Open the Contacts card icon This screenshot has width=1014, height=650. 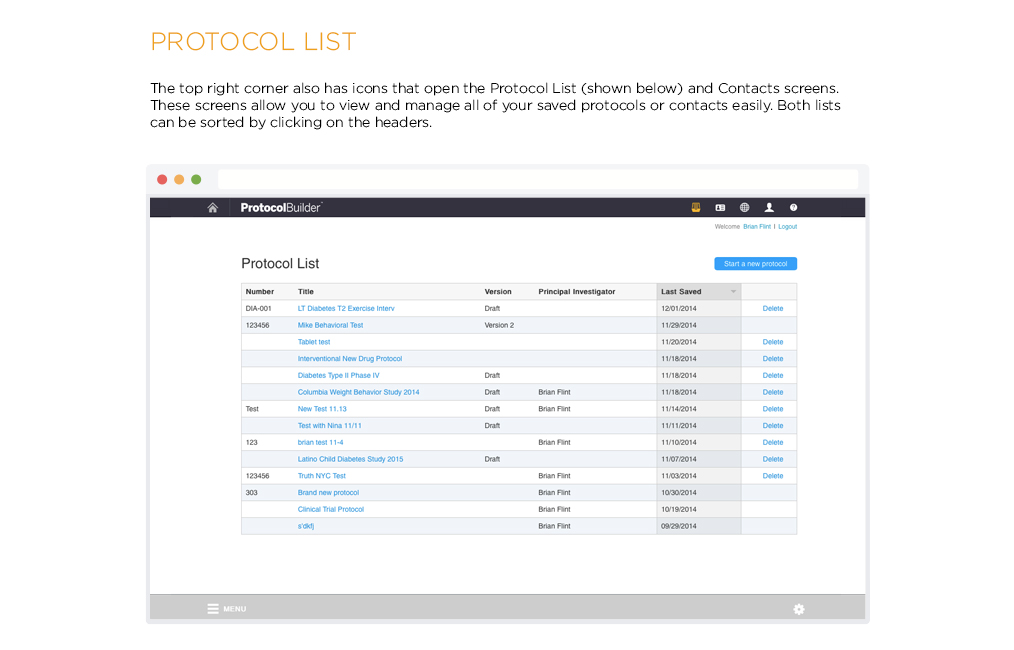(x=720, y=208)
